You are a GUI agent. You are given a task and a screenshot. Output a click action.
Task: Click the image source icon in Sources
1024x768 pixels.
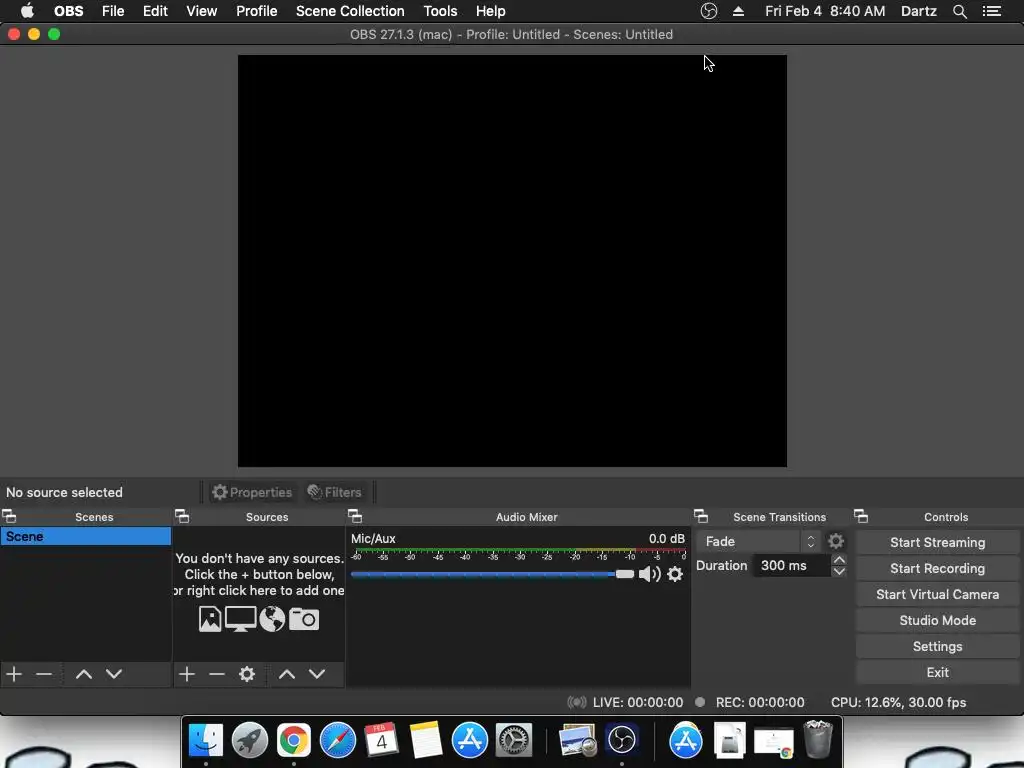pyautogui.click(x=210, y=618)
